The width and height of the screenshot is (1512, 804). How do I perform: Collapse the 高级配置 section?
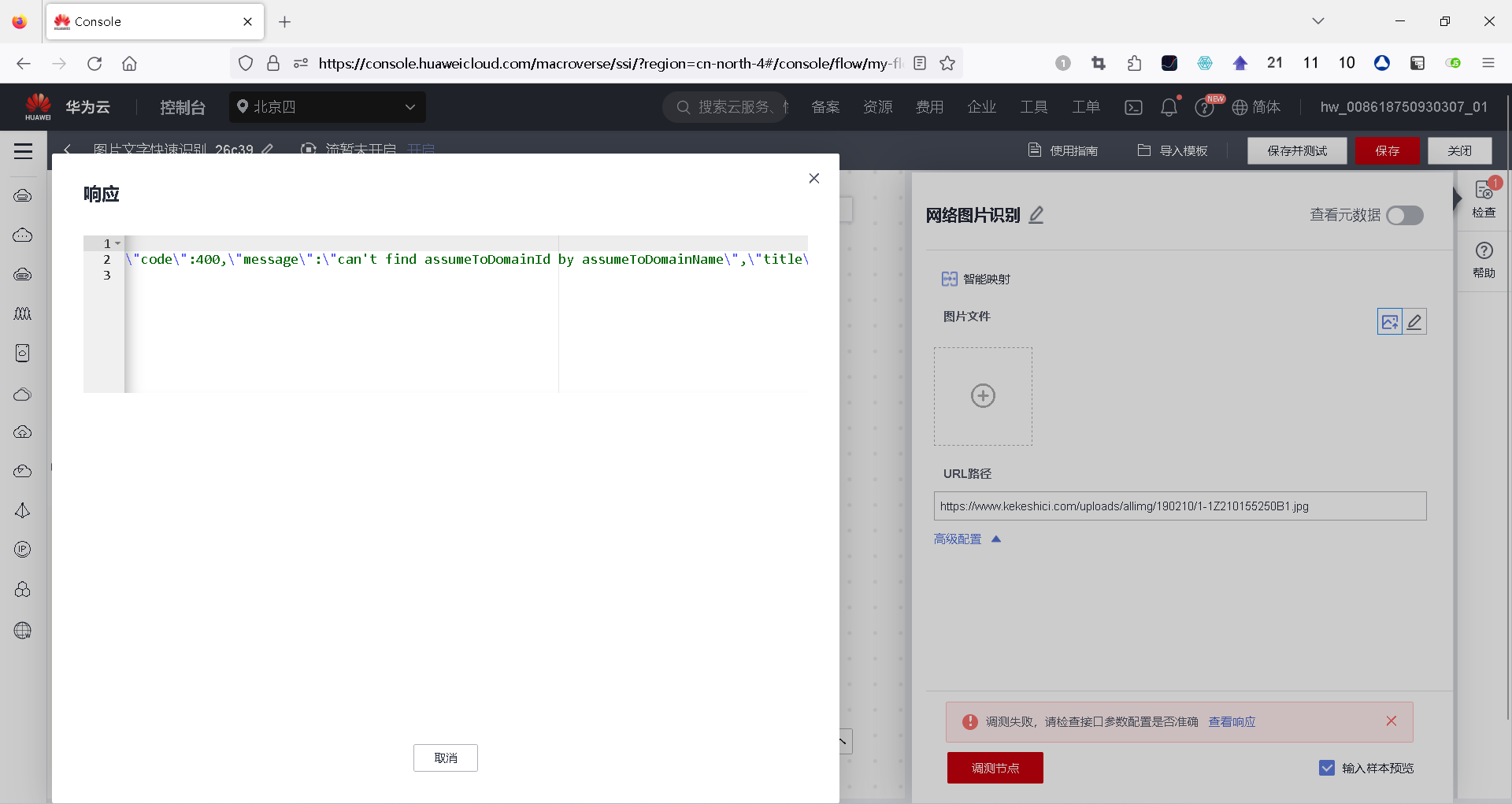[x=967, y=539]
